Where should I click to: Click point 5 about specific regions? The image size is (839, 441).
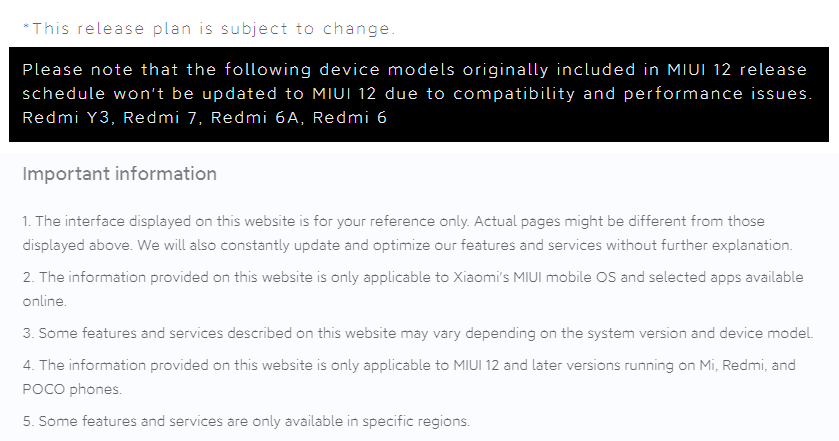click(x=246, y=421)
